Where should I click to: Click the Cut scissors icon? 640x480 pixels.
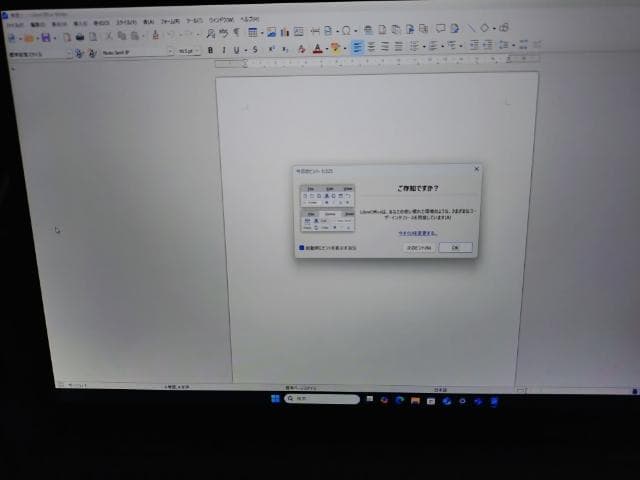tap(109, 36)
